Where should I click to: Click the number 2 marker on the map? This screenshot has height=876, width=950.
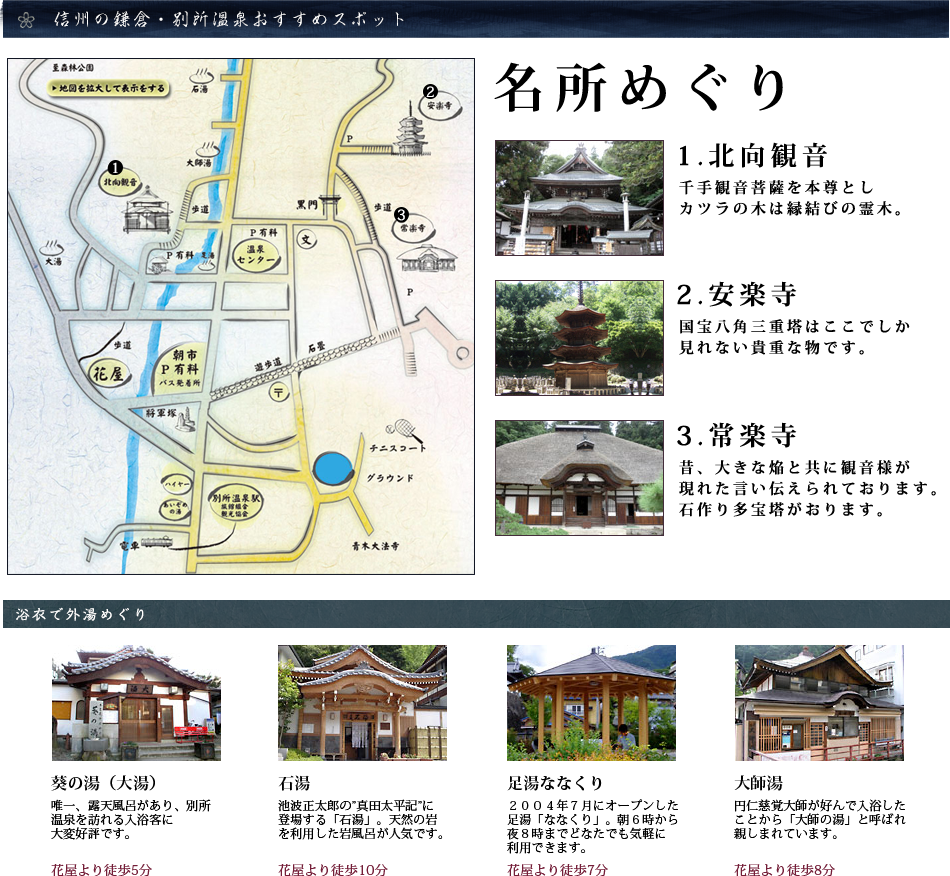click(430, 92)
